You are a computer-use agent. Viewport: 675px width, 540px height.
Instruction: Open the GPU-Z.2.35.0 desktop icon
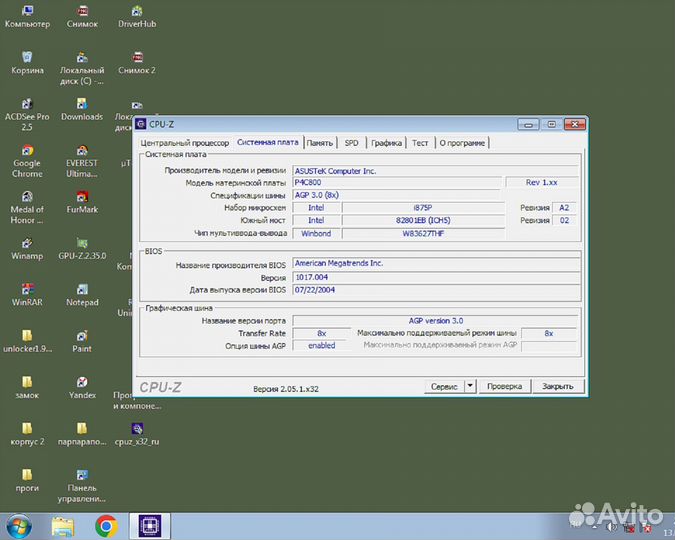tap(82, 243)
